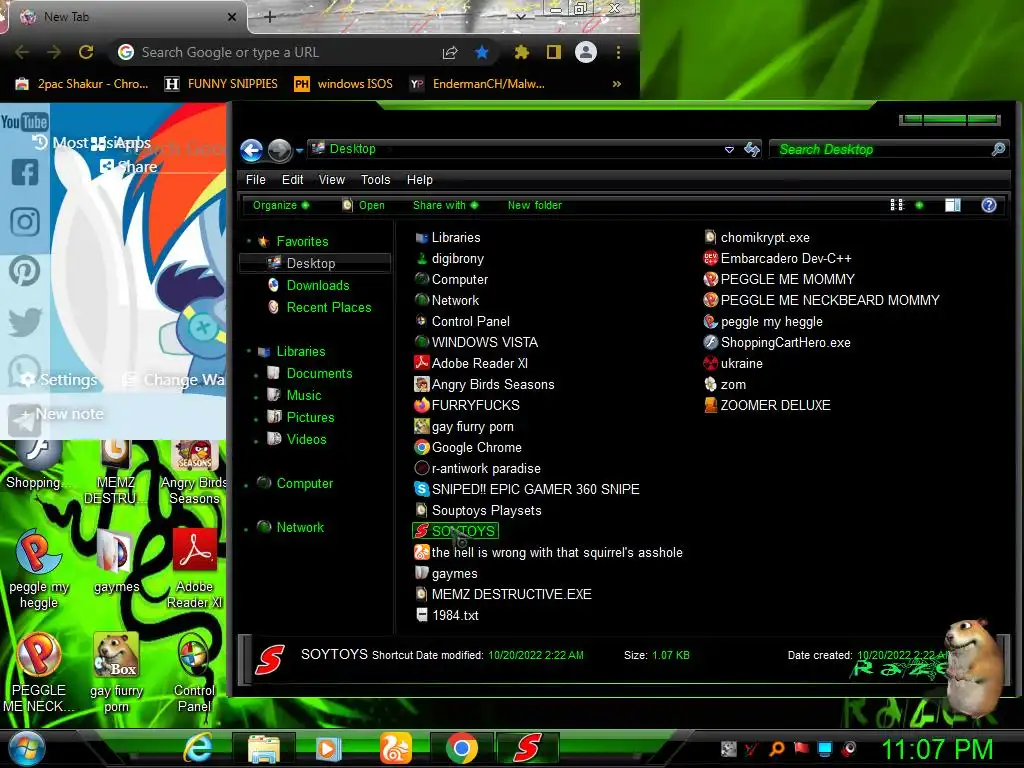Viewport: 1024px width, 768px height.
Task: Click the Pinterest icon in the sidebar
Action: 24,270
